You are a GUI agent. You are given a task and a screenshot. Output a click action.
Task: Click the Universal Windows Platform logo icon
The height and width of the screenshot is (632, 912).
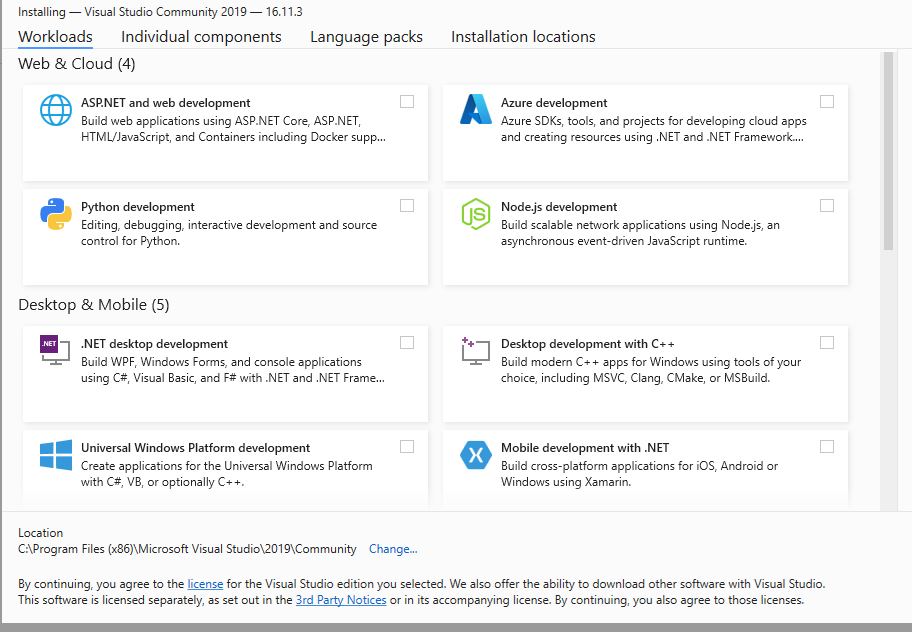point(56,455)
